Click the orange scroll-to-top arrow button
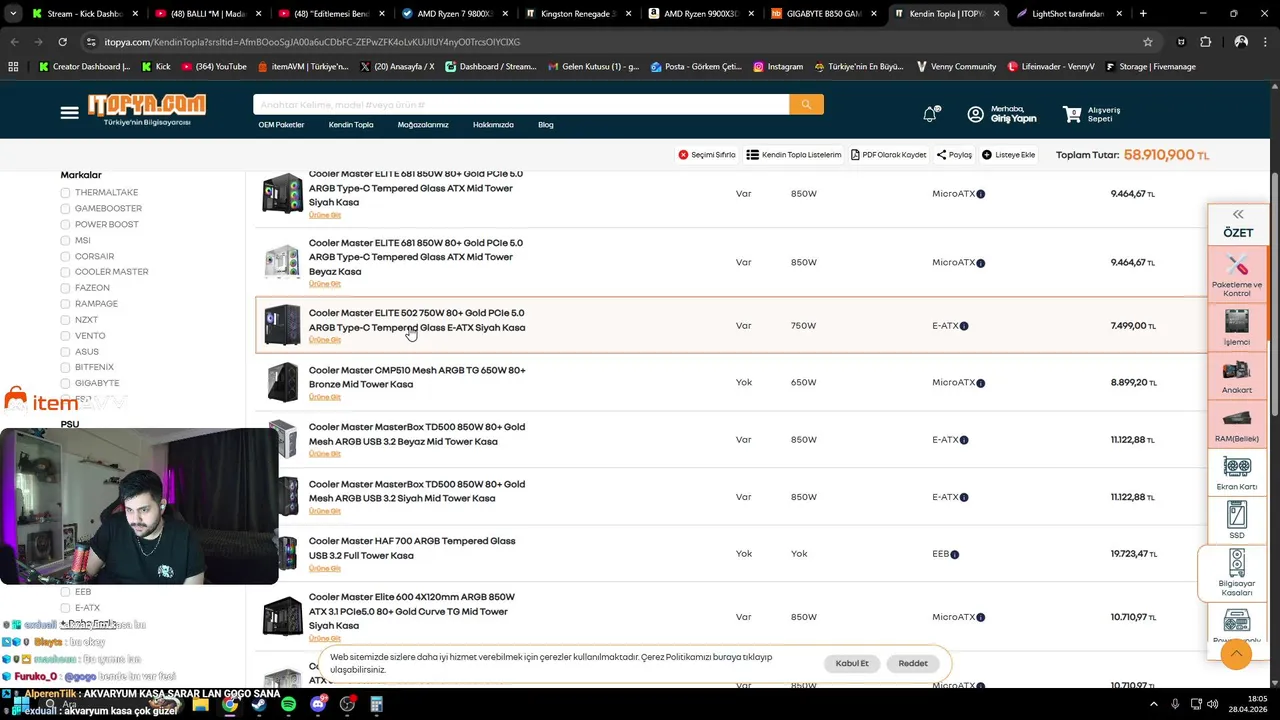This screenshot has width=1280, height=720. (1236, 654)
